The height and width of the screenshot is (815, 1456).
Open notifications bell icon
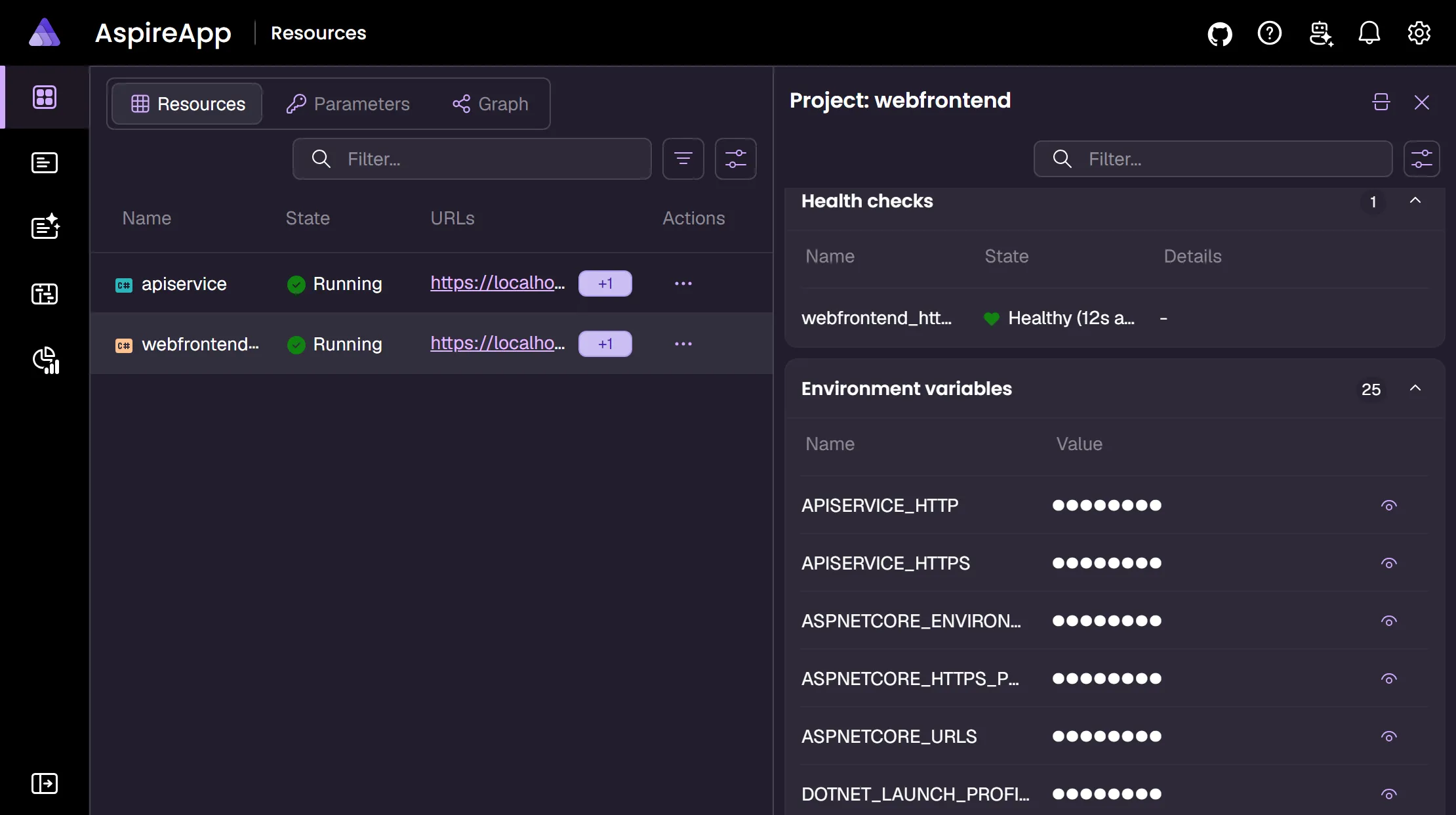(x=1369, y=33)
